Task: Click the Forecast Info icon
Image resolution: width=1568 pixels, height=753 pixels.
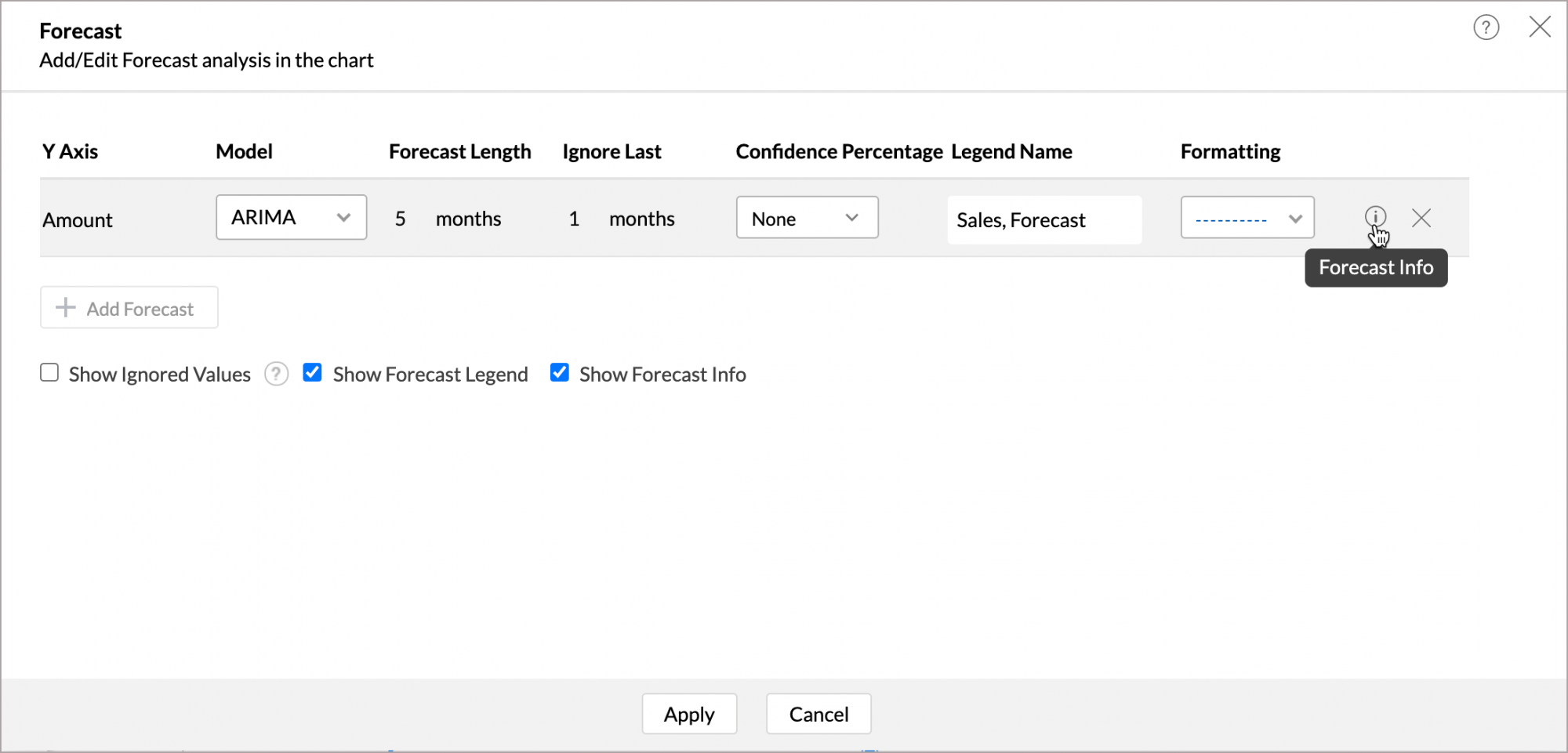Action: coord(1376,217)
